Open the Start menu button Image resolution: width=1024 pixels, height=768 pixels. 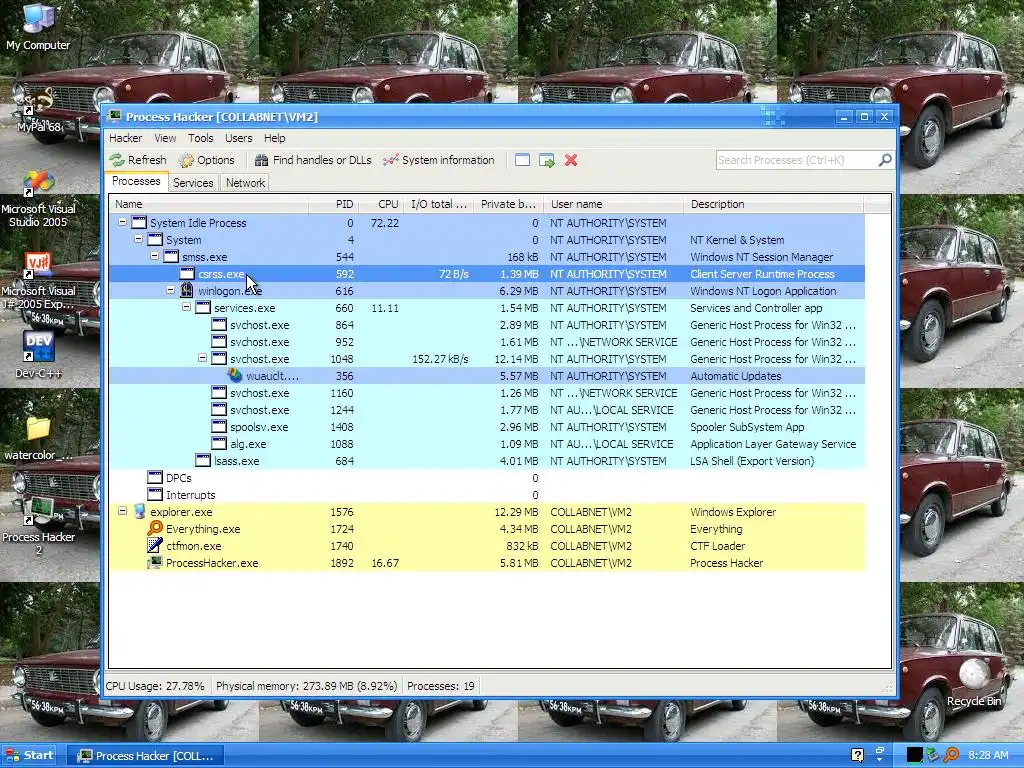pos(29,756)
